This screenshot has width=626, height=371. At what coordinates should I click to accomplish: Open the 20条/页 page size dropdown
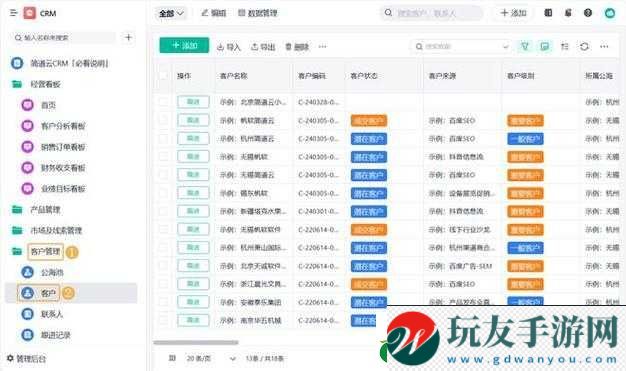point(211,358)
